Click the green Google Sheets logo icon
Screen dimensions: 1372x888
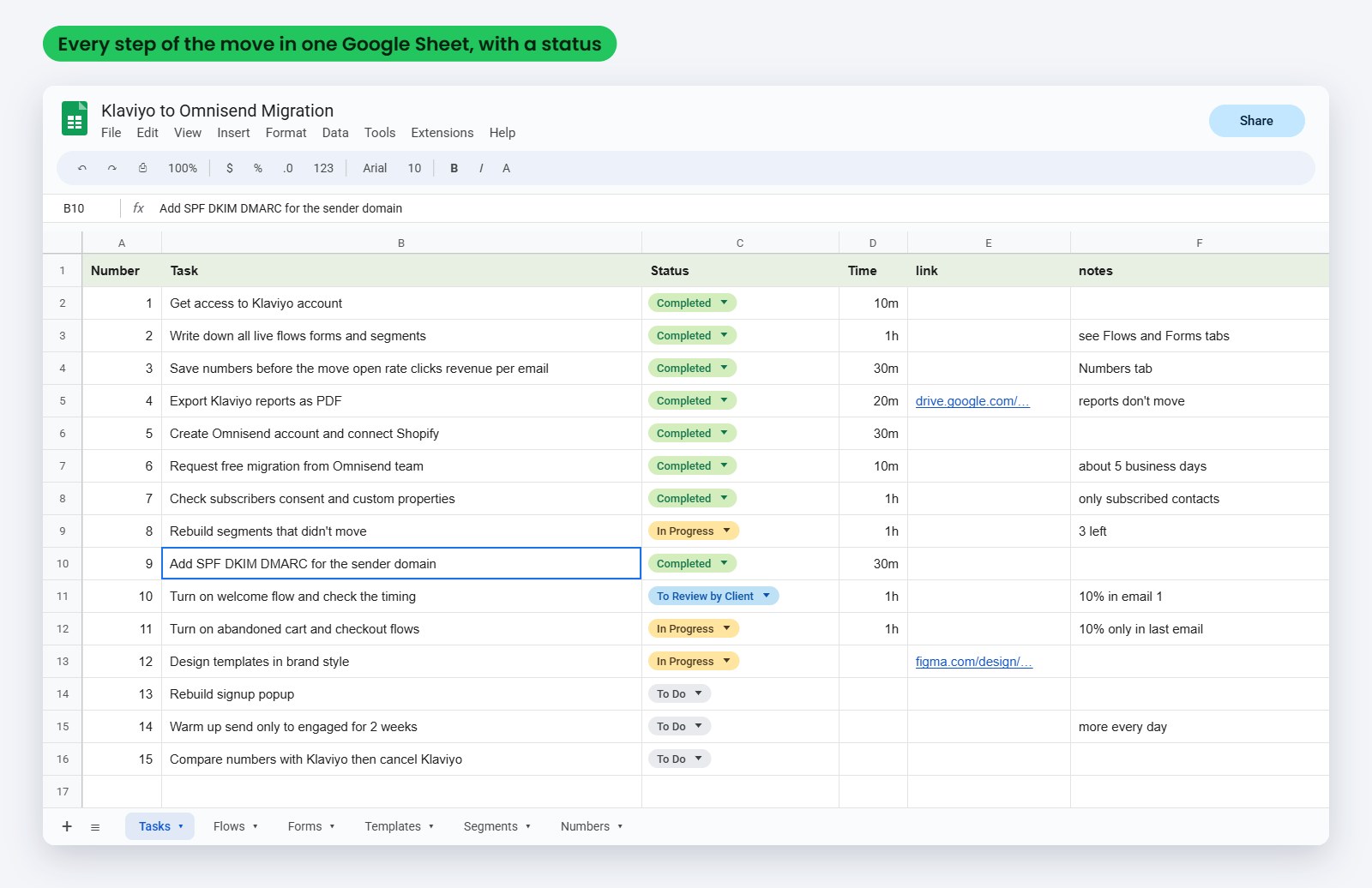click(x=75, y=118)
